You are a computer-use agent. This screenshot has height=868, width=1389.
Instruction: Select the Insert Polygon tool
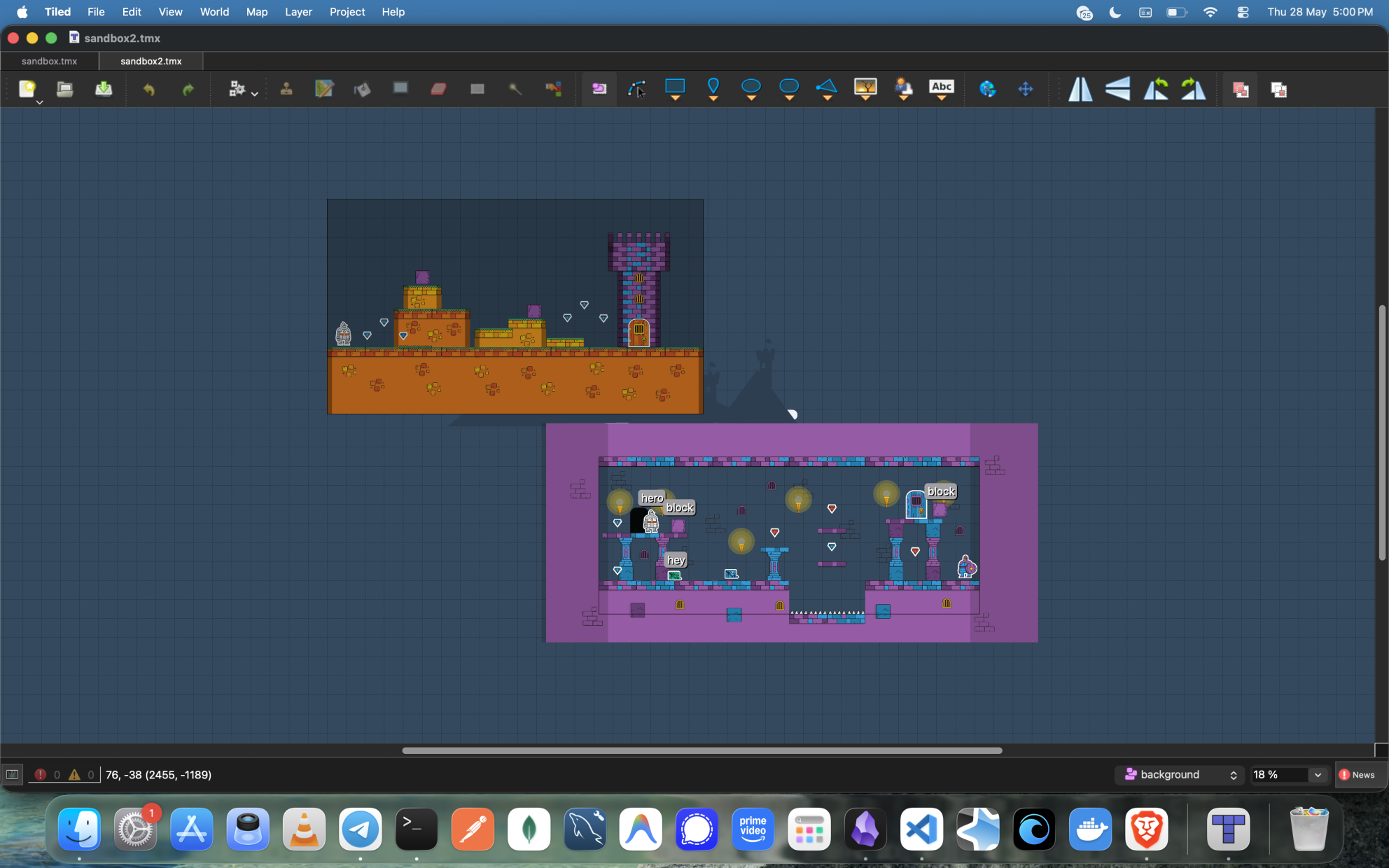827,89
